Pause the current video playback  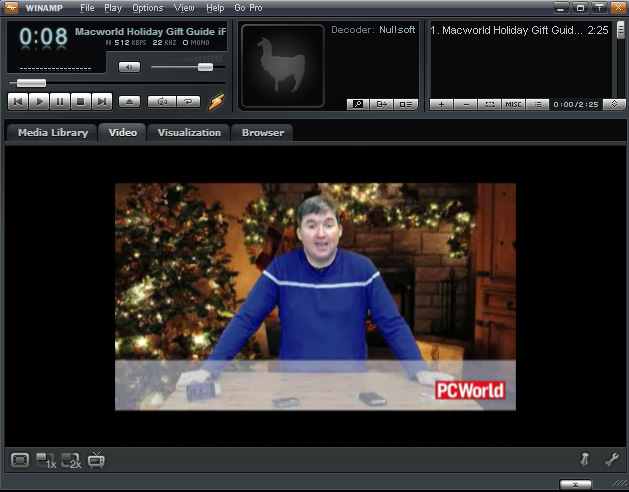60,101
